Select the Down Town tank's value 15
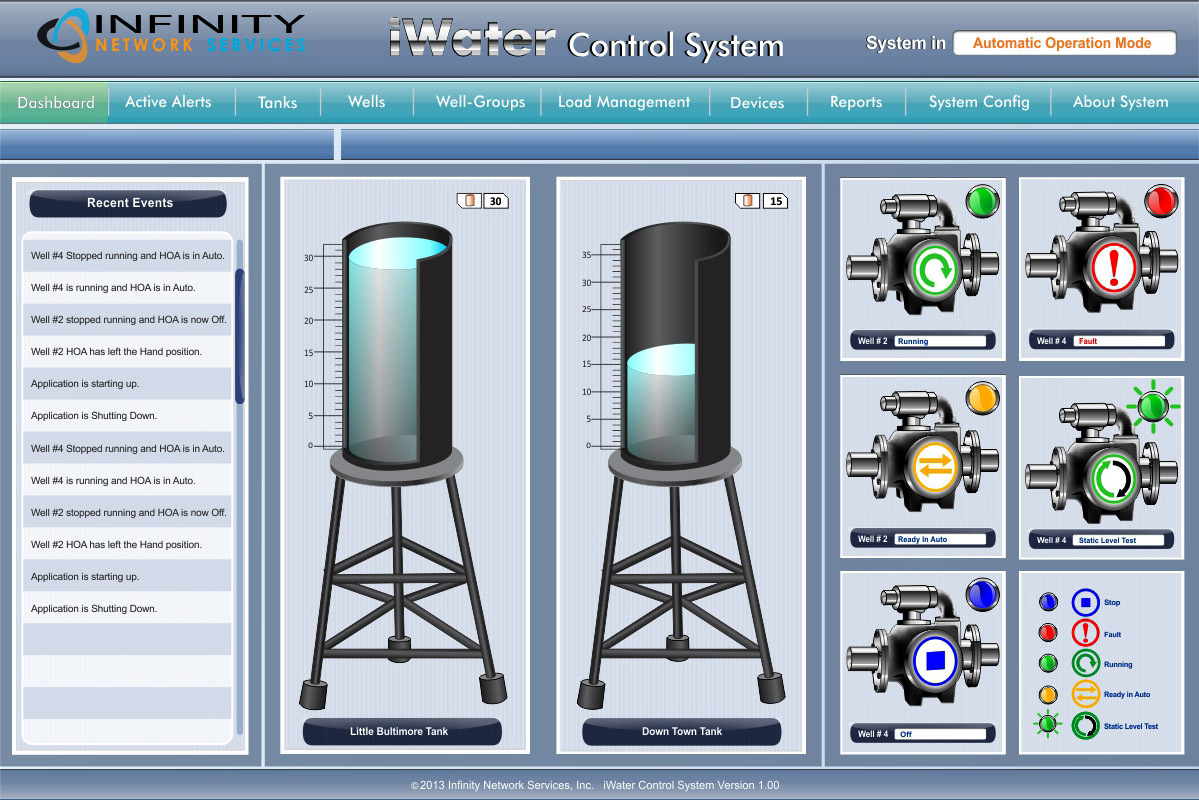Viewport: 1199px width, 800px height. (775, 201)
